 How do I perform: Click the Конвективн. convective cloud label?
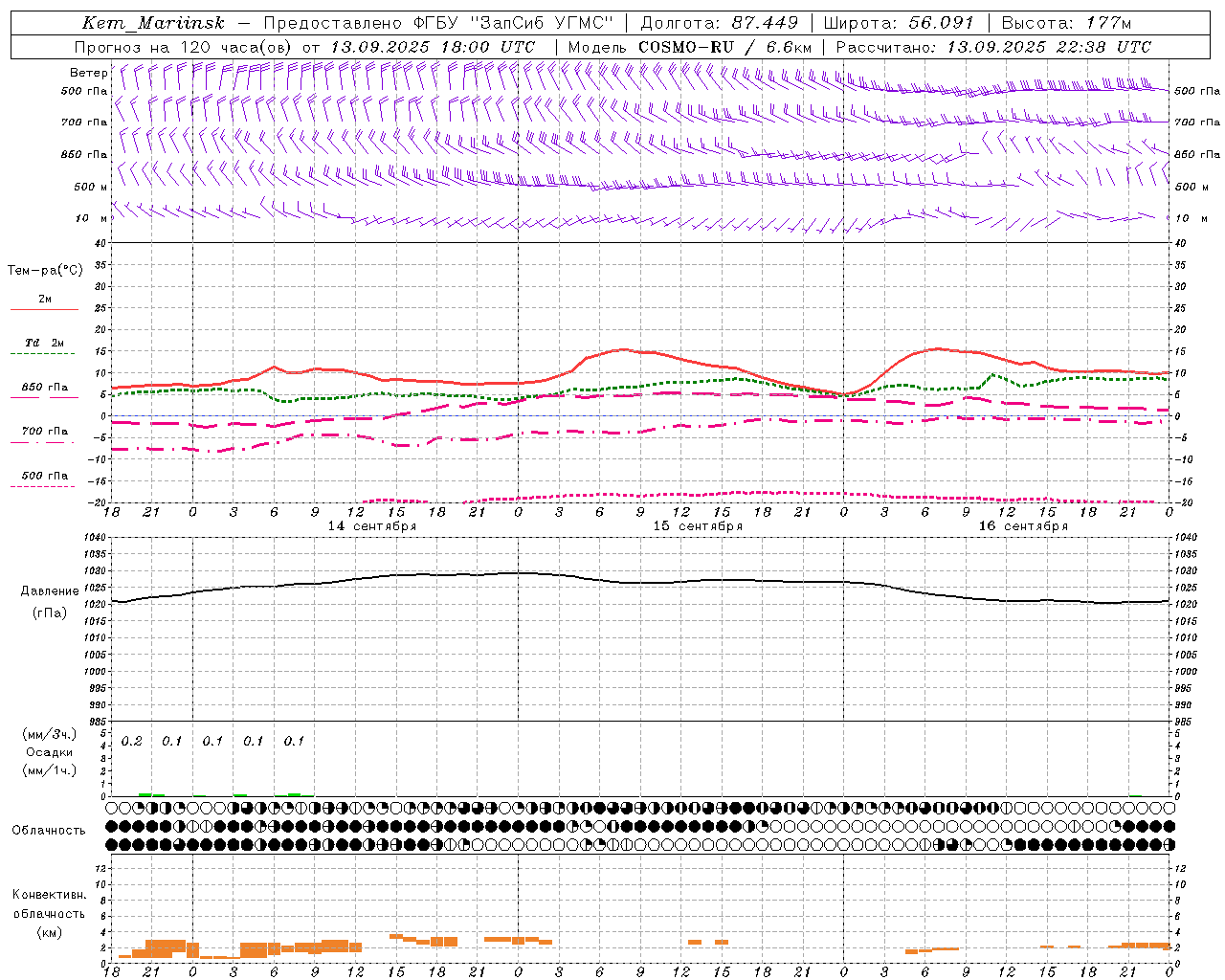click(50, 895)
